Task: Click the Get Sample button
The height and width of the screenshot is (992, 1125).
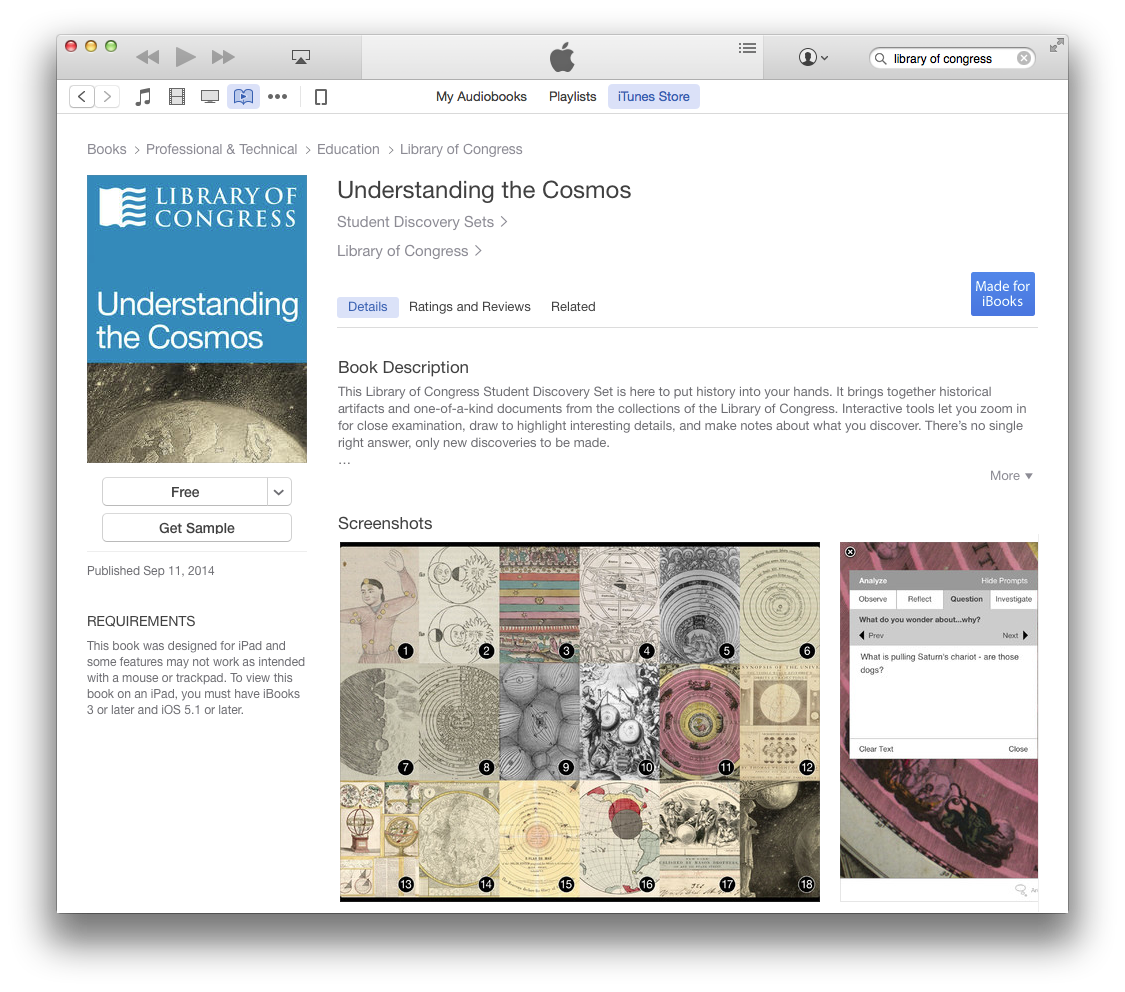Action: (x=196, y=527)
